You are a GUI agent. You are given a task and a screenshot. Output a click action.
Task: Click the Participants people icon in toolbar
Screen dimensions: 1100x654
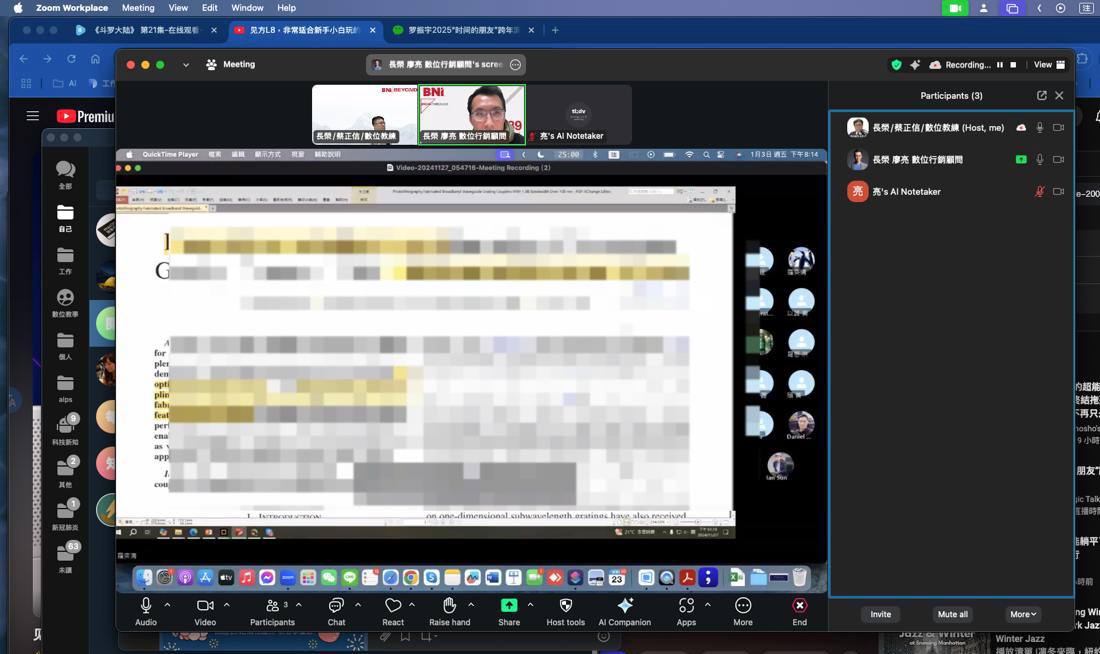click(x=272, y=605)
